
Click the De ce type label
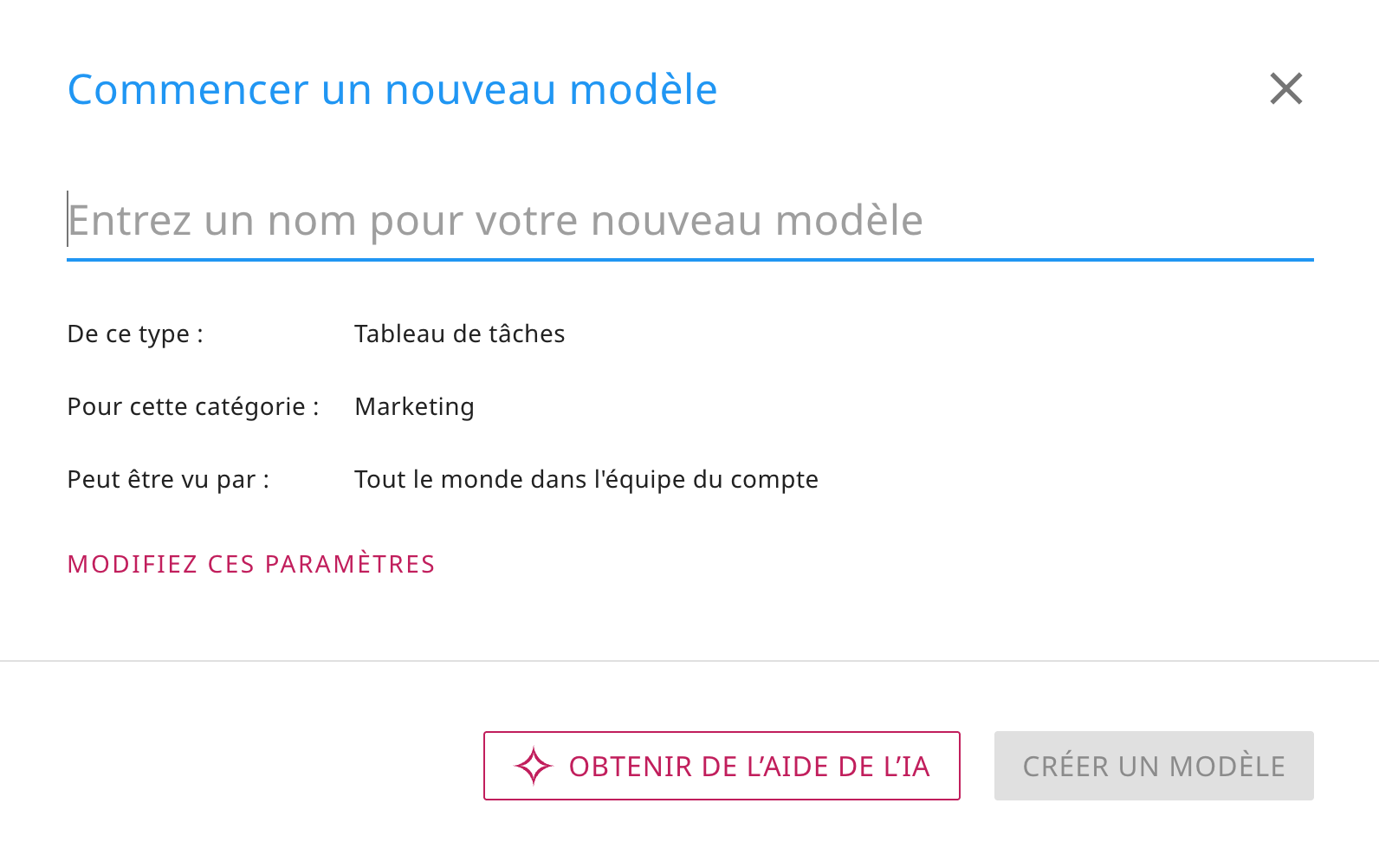[x=135, y=334]
